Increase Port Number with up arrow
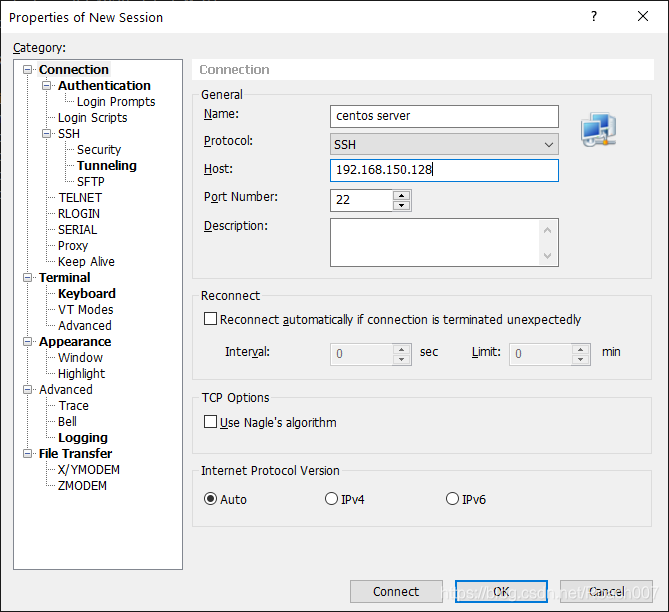Image resolution: width=669 pixels, height=612 pixels. pyautogui.click(x=401, y=195)
